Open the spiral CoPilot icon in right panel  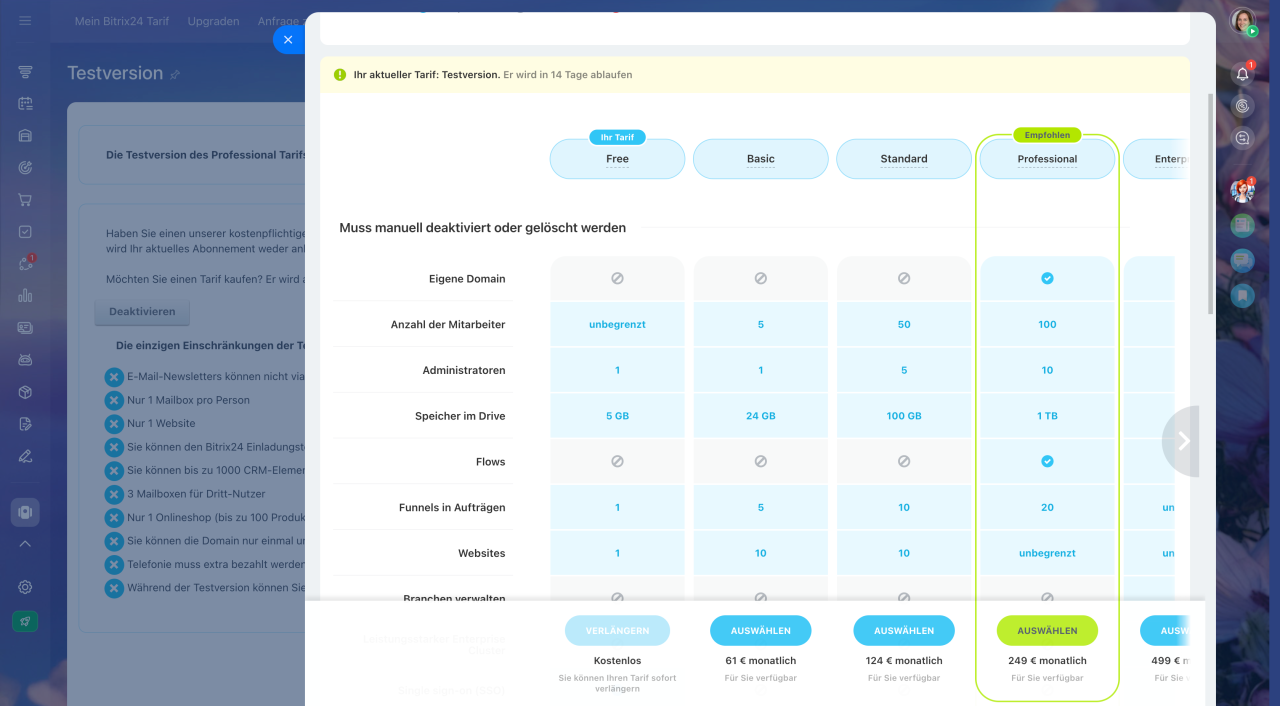pos(1243,106)
